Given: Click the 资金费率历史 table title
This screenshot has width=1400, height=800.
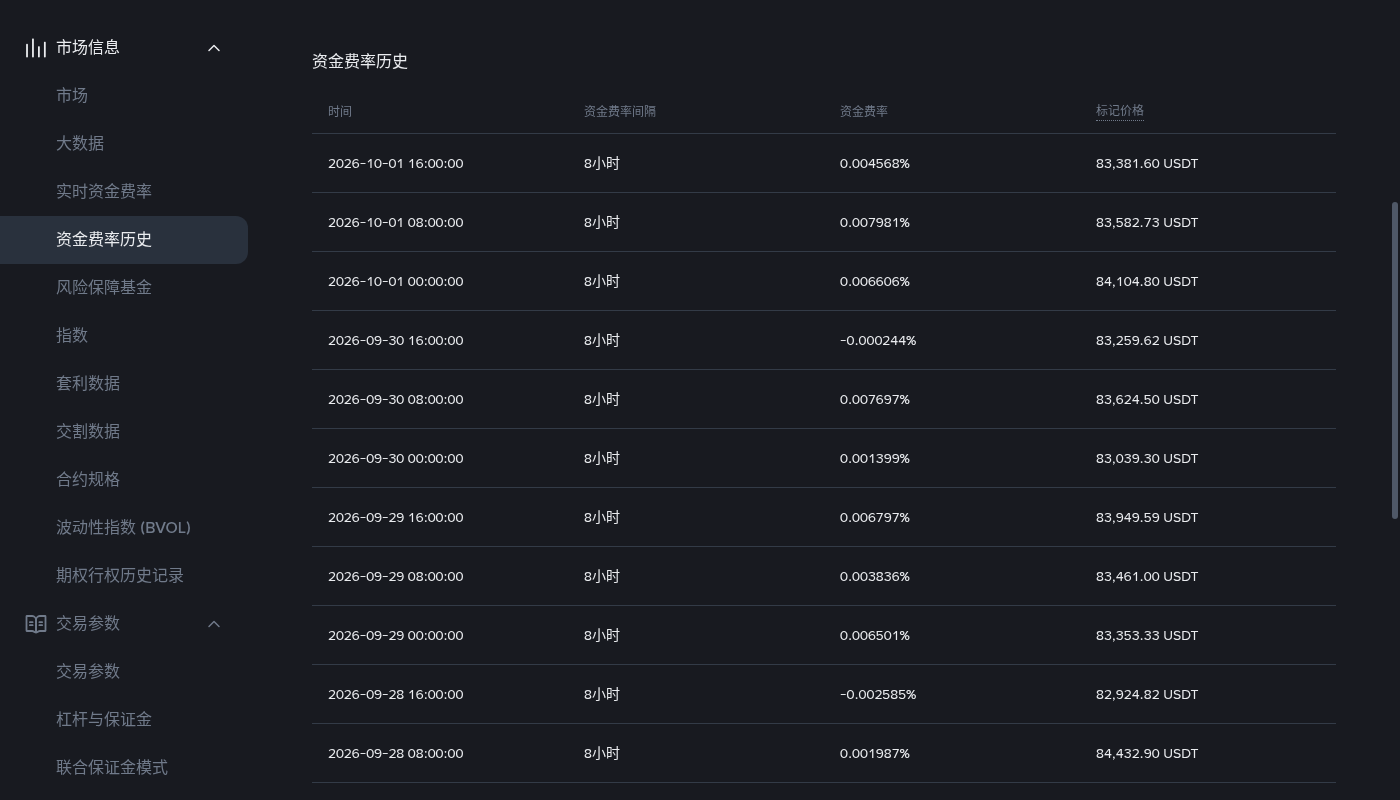Looking at the screenshot, I should 360,62.
